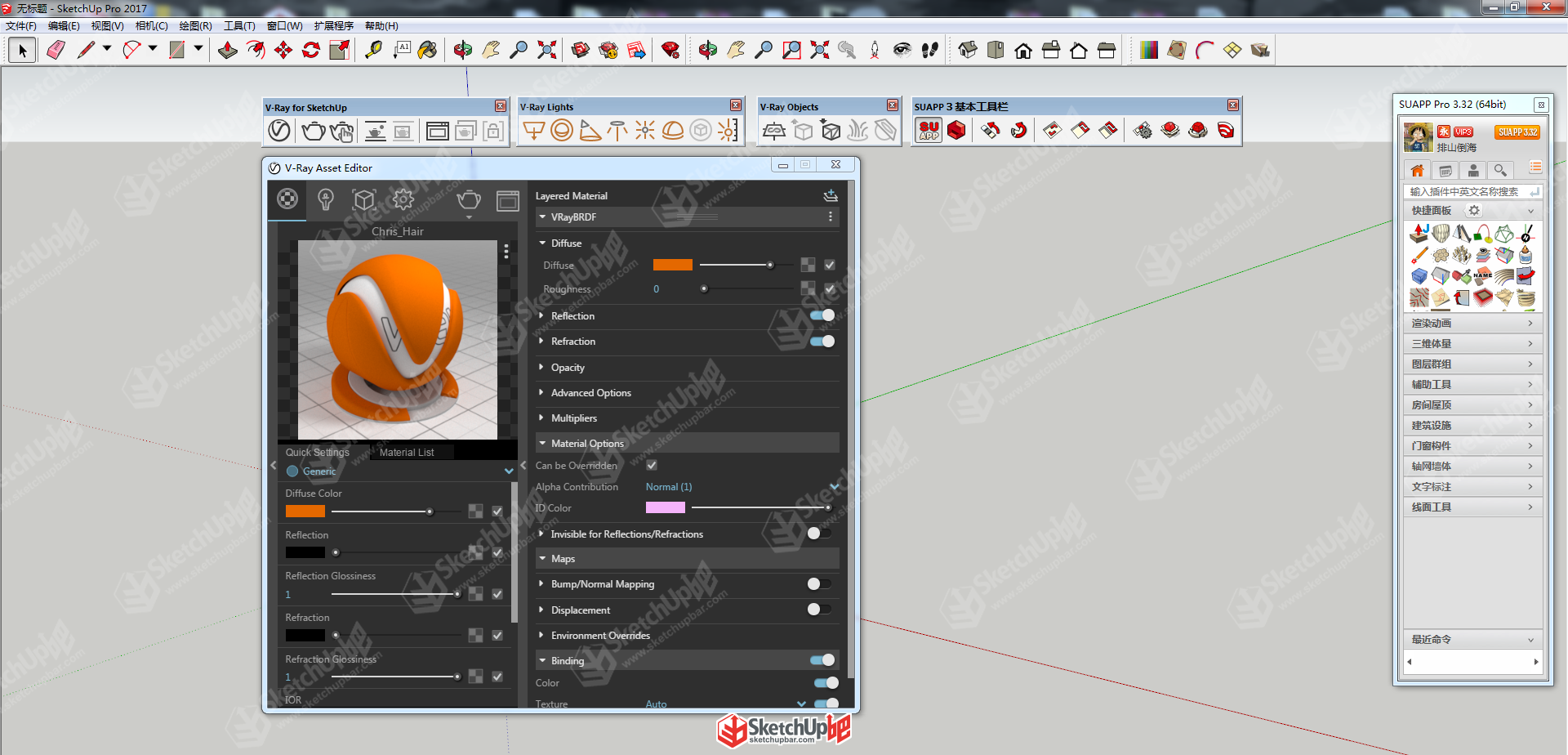
Task: Open the 扩展程序 menu
Action: pyautogui.click(x=334, y=26)
